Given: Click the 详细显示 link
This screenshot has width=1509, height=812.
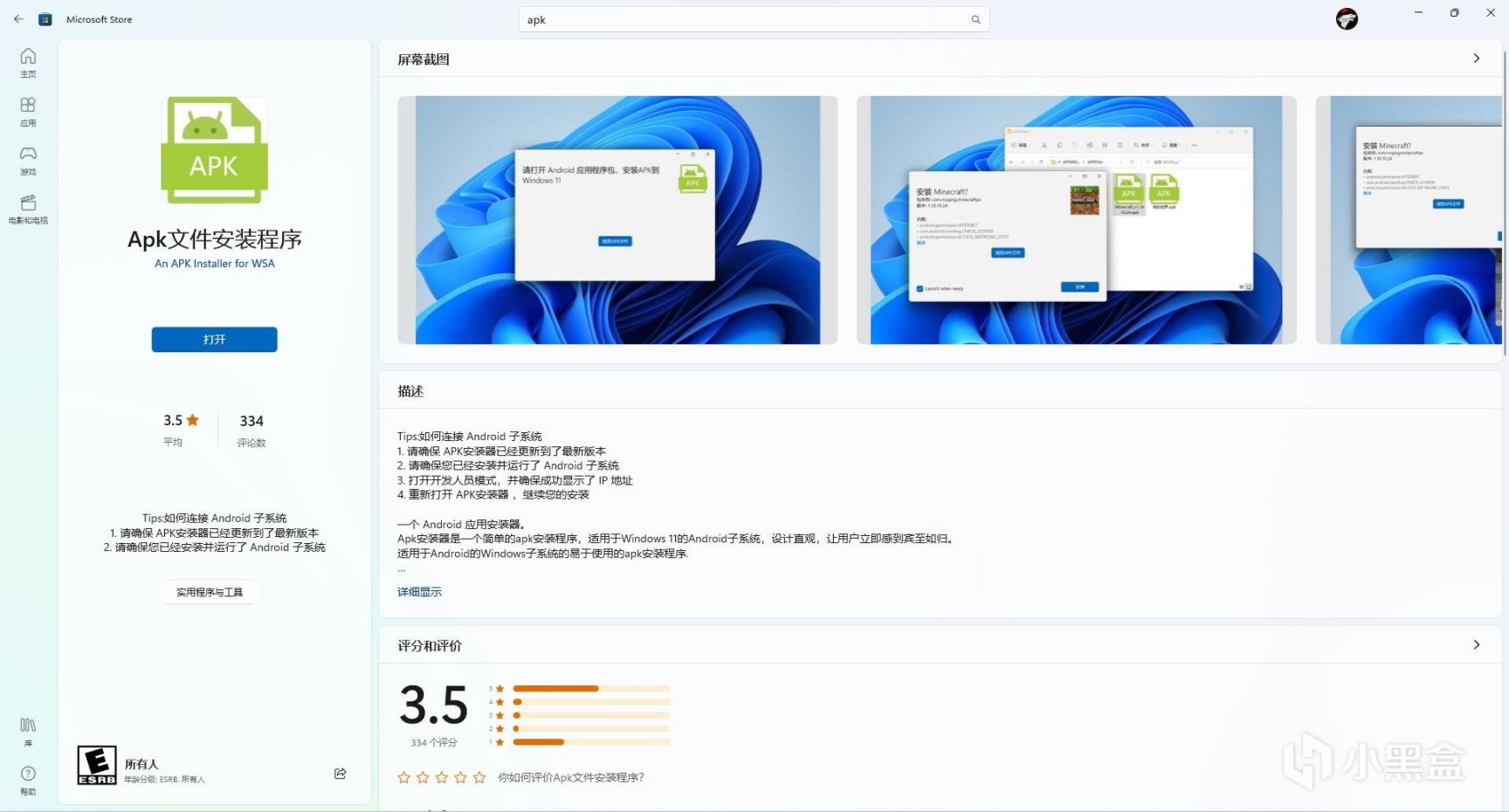Looking at the screenshot, I should tap(419, 592).
